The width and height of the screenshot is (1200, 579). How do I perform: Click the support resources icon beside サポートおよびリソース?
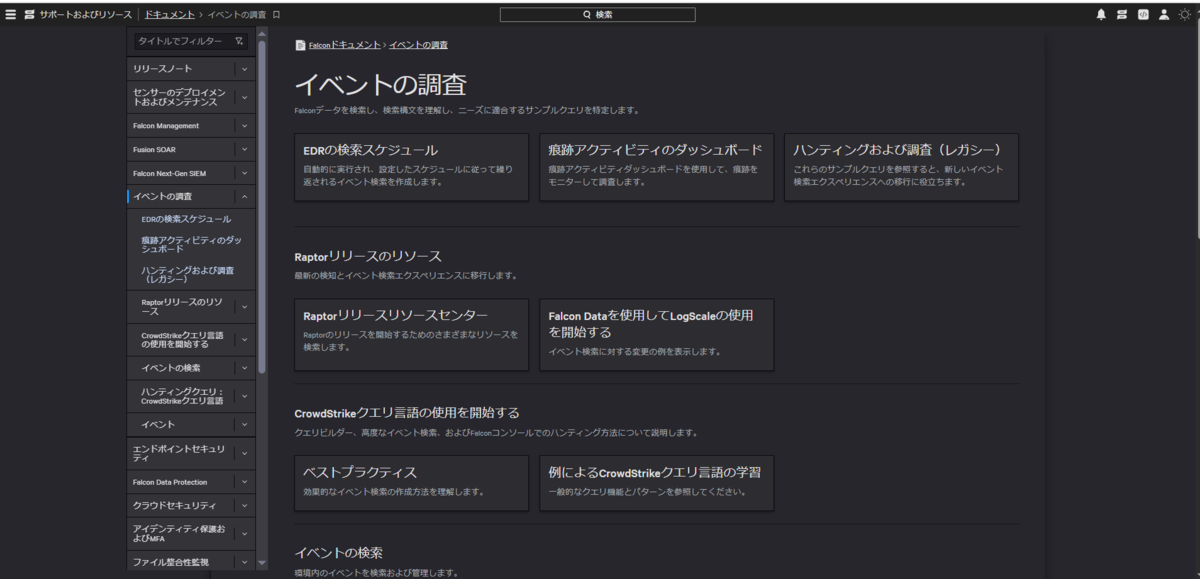click(30, 15)
